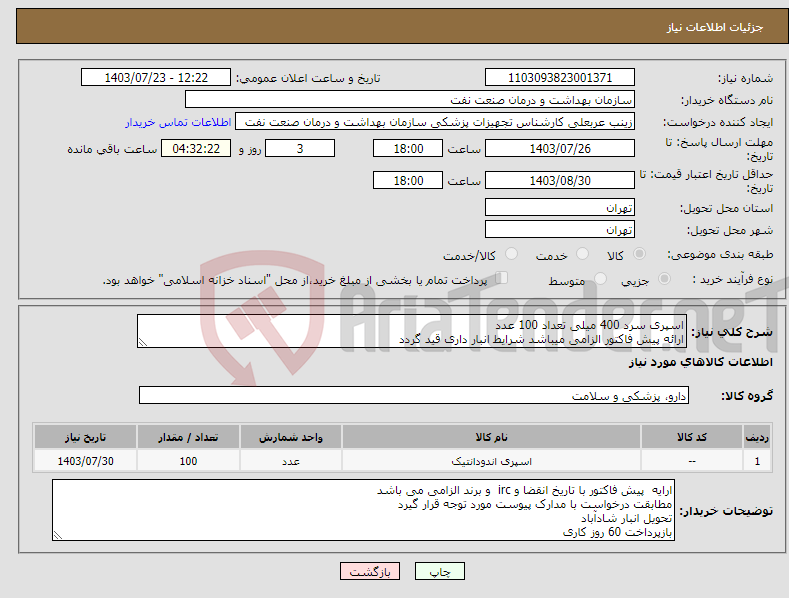The image size is (789, 598).
Task: Select the کالا radio button
Action: coord(639,254)
